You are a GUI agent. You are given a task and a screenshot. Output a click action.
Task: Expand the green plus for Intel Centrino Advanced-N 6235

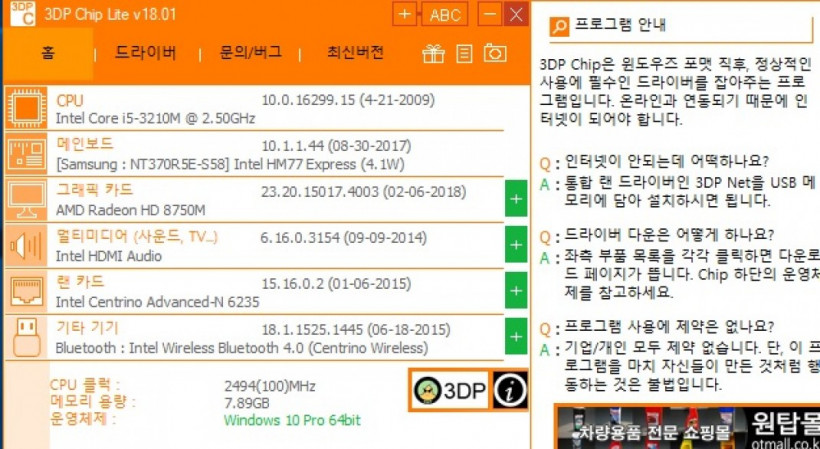pos(516,290)
